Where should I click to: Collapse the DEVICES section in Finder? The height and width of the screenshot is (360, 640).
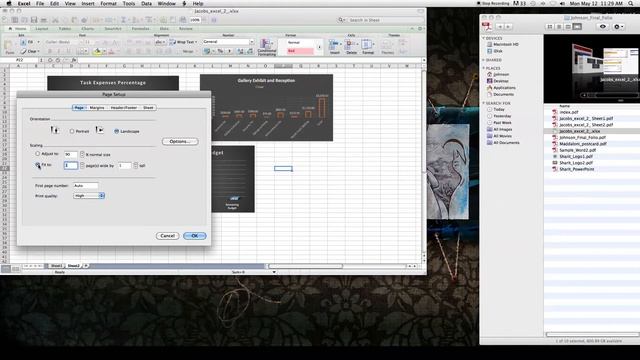pos(484,38)
